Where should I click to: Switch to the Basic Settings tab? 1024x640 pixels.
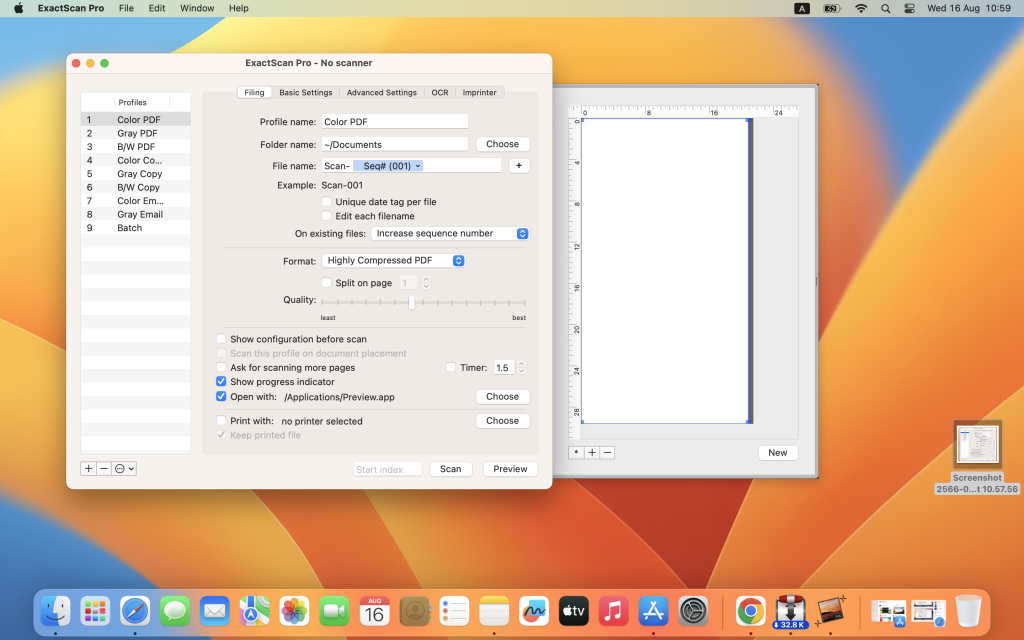(x=306, y=93)
